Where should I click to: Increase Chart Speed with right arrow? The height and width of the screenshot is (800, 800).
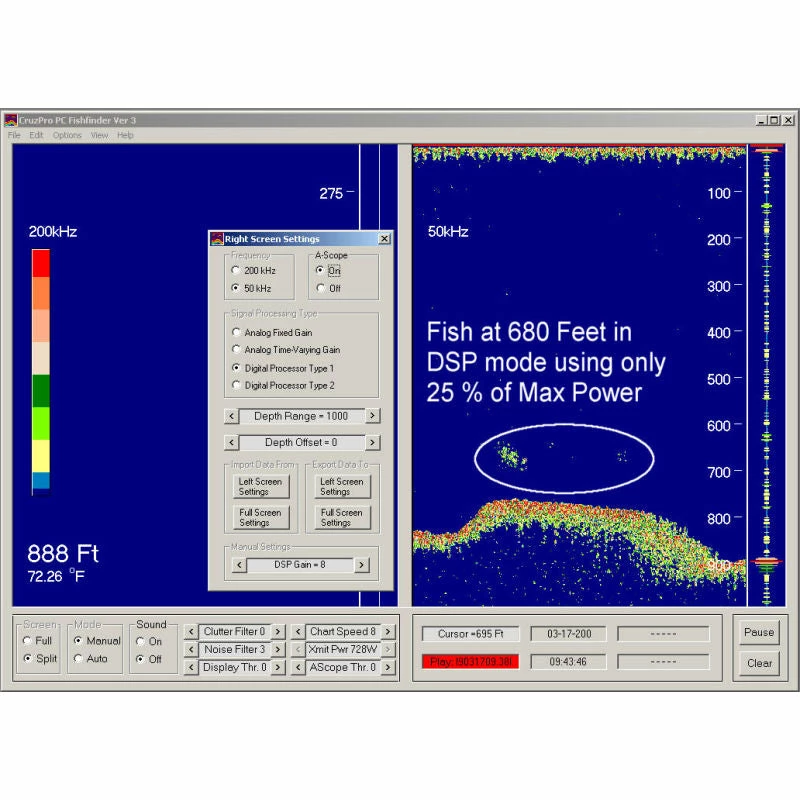pos(387,632)
